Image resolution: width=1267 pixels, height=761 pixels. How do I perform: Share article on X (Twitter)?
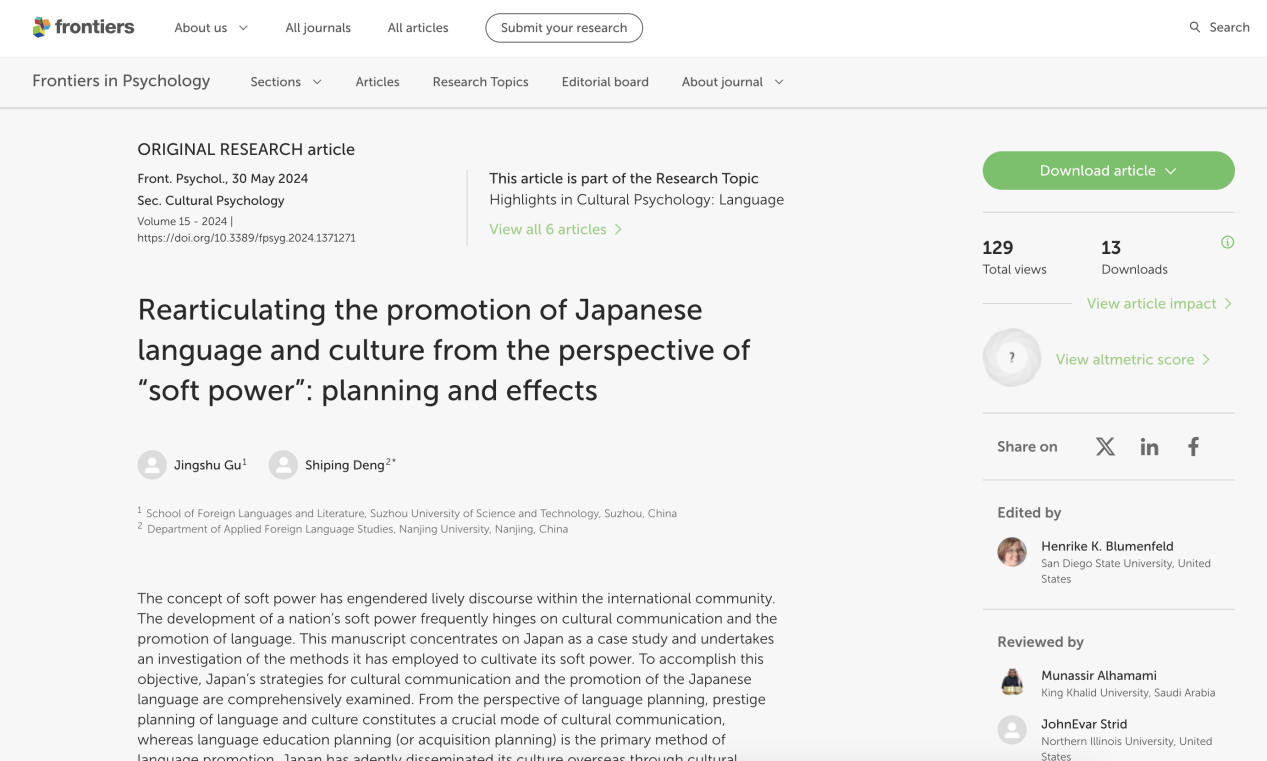1105,447
